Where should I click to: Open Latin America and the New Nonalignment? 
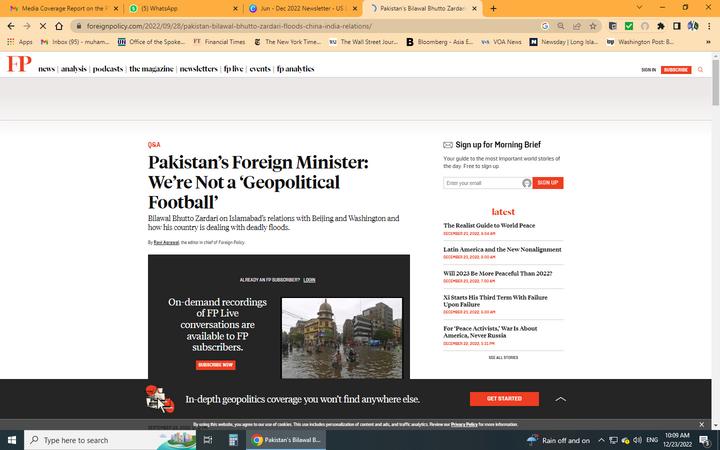502,249
